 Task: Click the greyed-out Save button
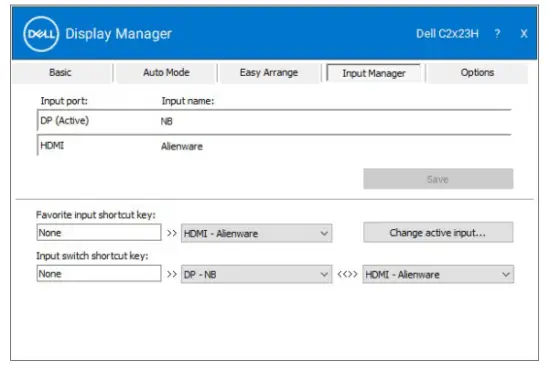[438, 179]
